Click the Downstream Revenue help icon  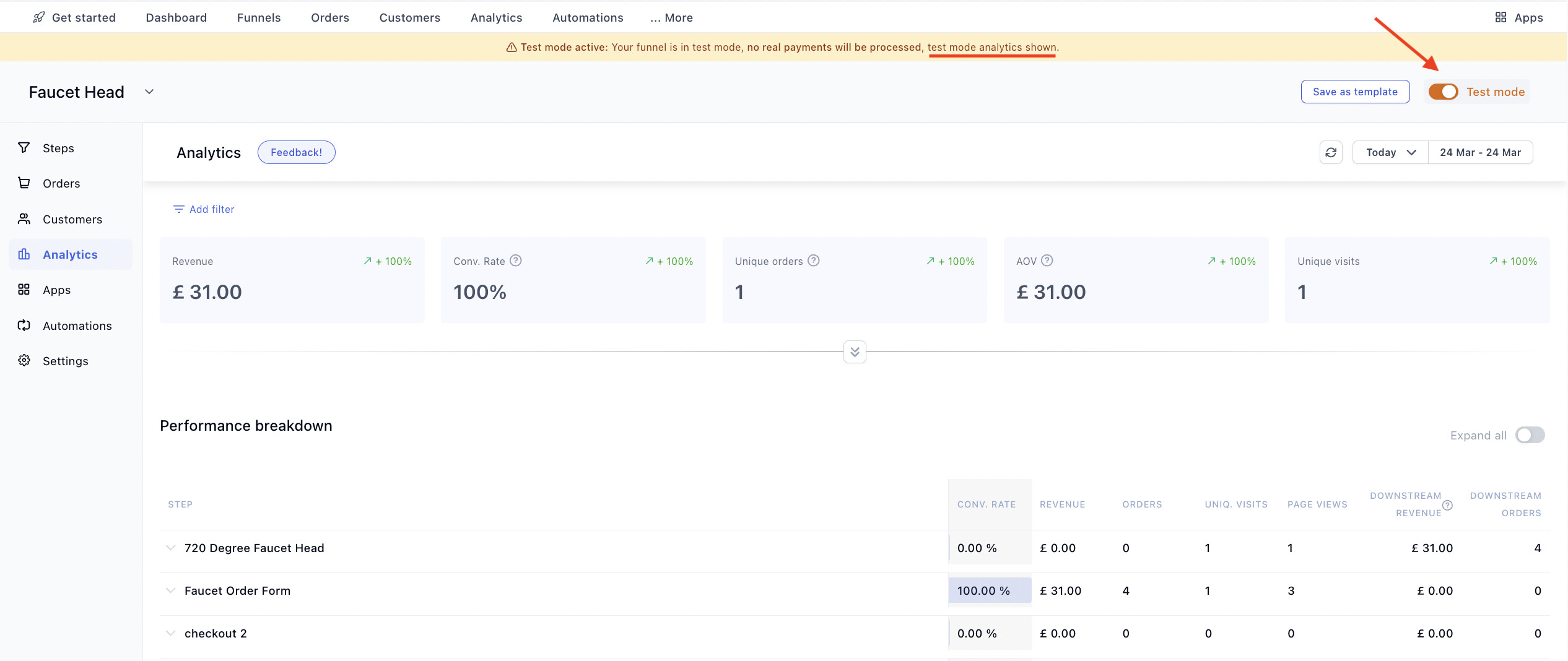coord(1447,506)
